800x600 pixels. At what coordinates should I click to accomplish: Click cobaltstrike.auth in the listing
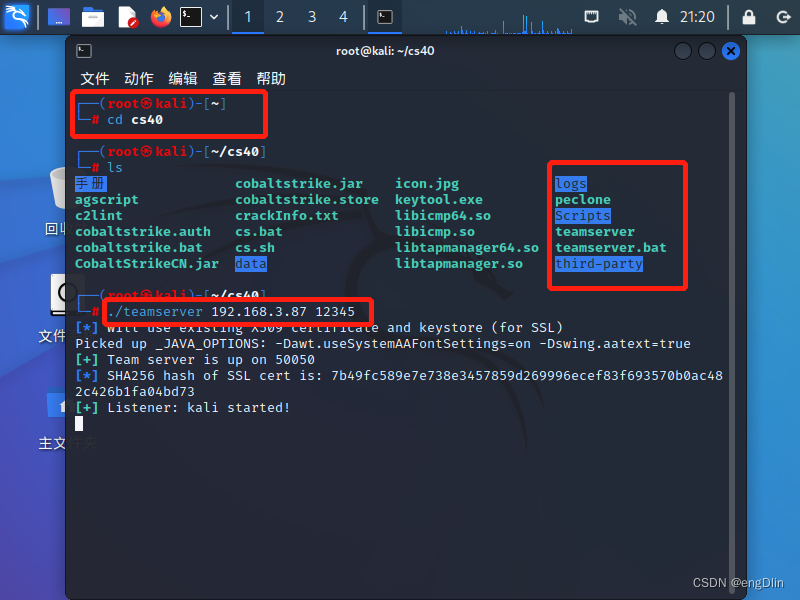pos(143,232)
